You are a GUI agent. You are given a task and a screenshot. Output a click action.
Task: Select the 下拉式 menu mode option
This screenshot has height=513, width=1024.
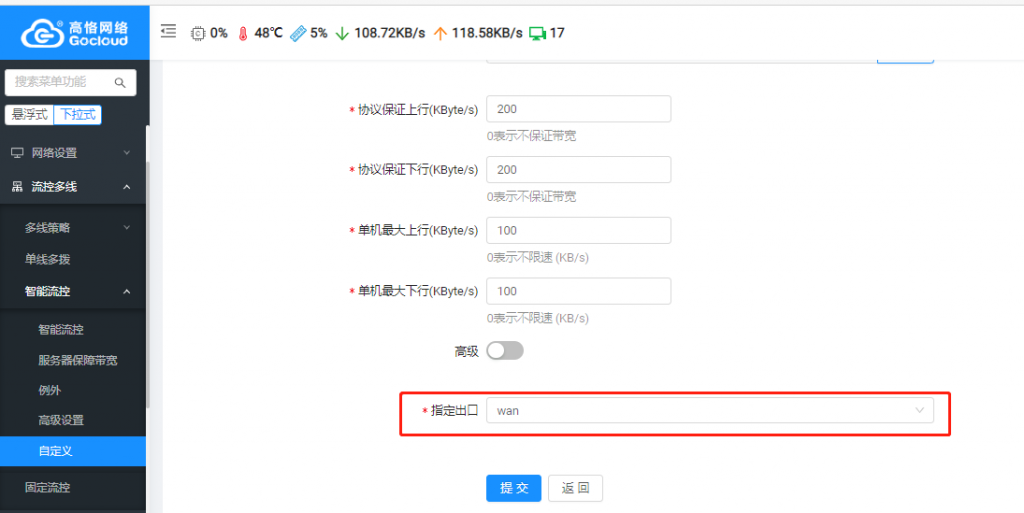tap(77, 115)
